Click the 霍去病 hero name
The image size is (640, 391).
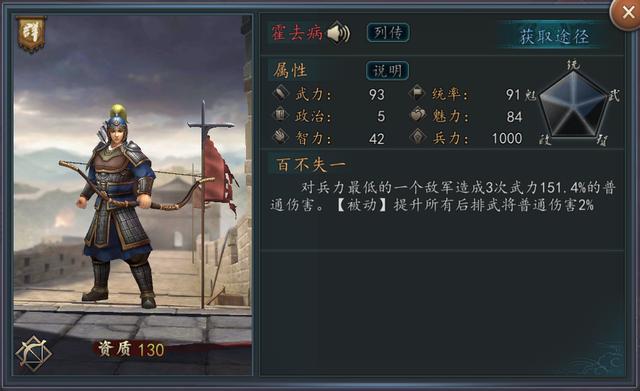point(297,33)
